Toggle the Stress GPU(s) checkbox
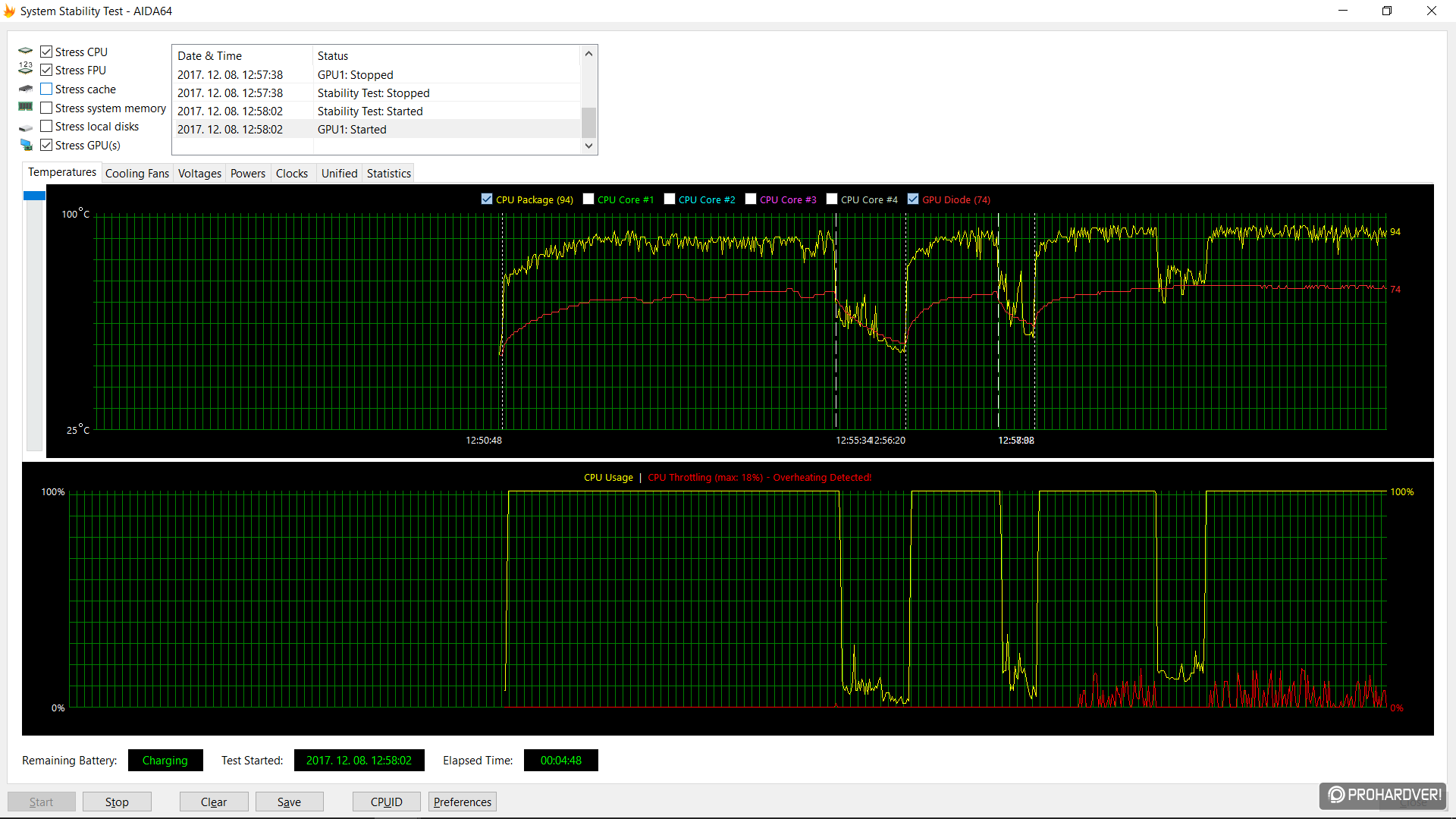The height and width of the screenshot is (819, 1456). tap(46, 145)
